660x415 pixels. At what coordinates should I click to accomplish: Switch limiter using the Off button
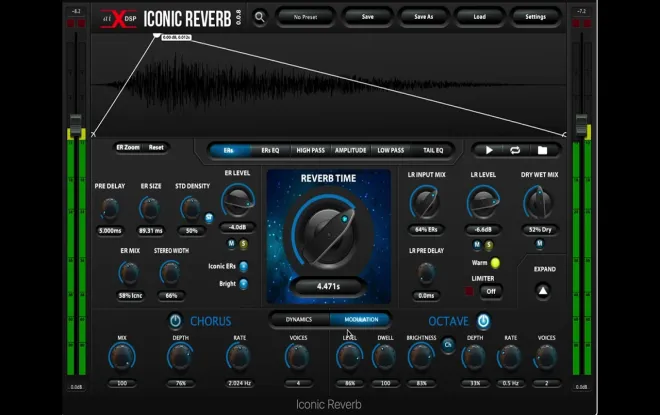[491, 291]
